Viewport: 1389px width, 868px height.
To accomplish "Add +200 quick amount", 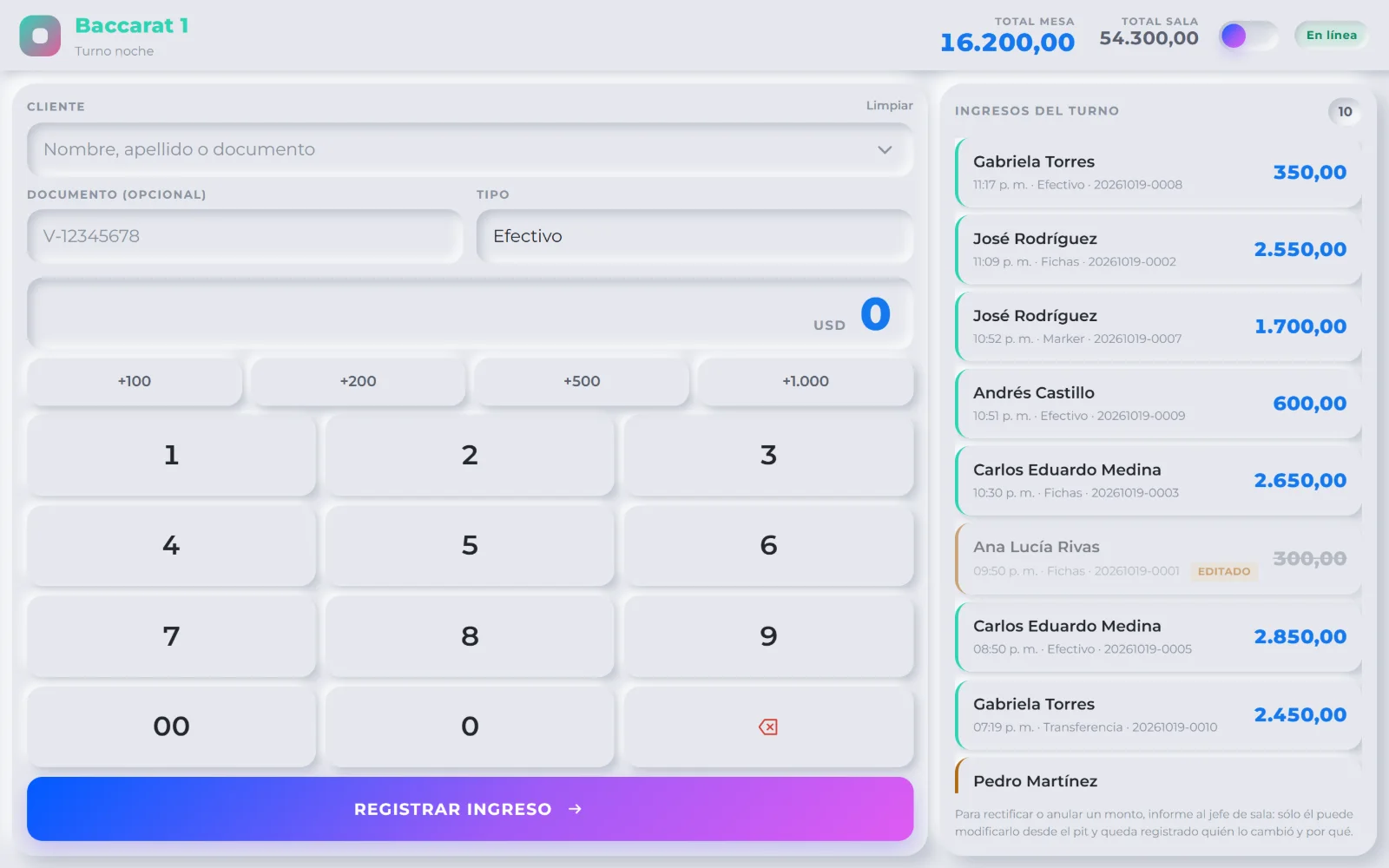I will tap(358, 381).
